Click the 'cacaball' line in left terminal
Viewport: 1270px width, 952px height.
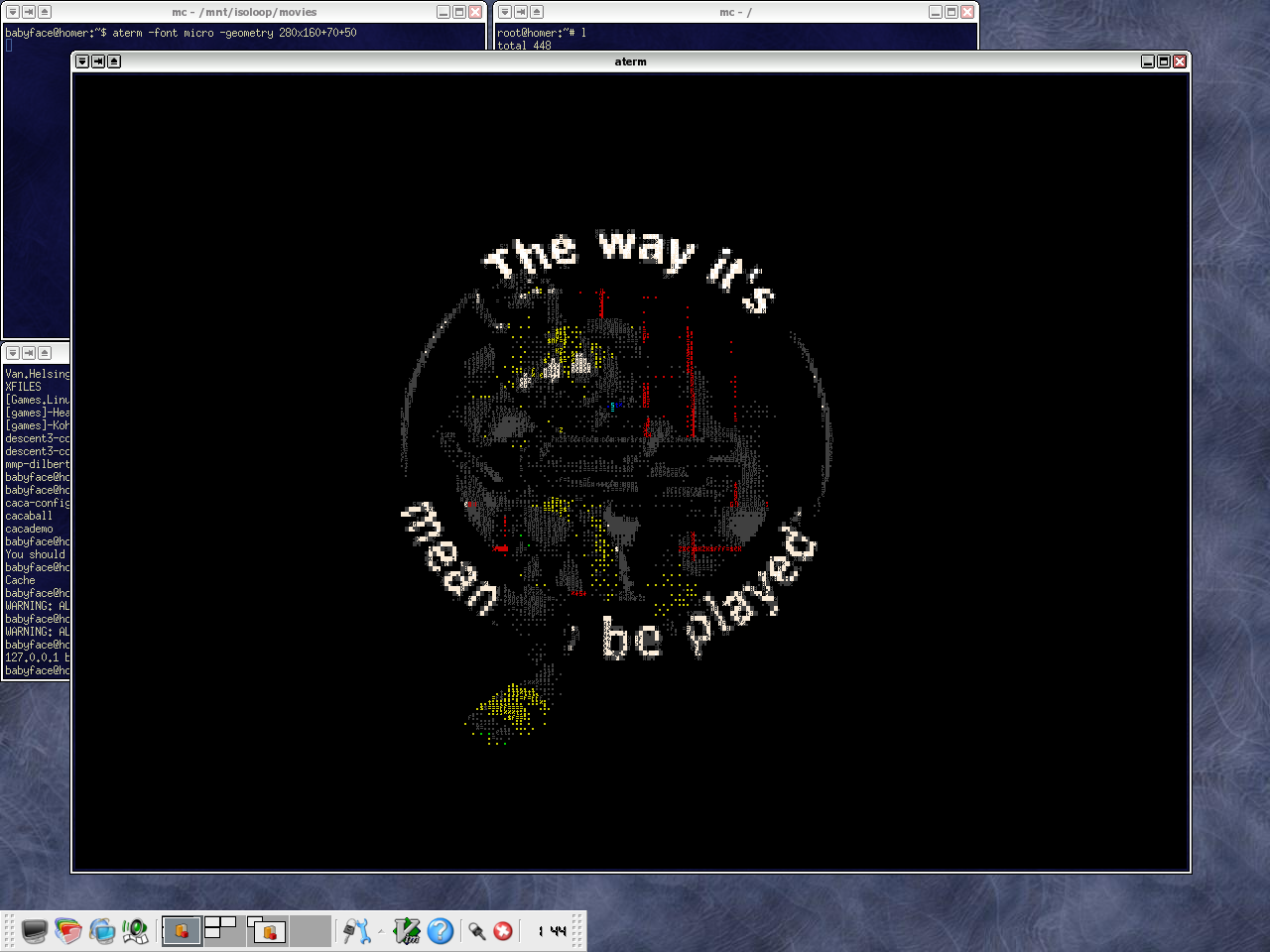click(x=29, y=516)
